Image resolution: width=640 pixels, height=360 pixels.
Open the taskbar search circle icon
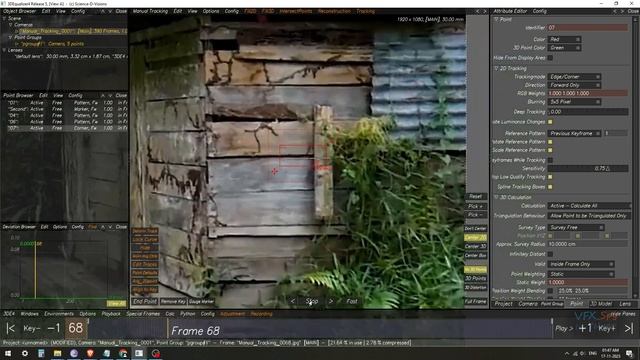24,353
